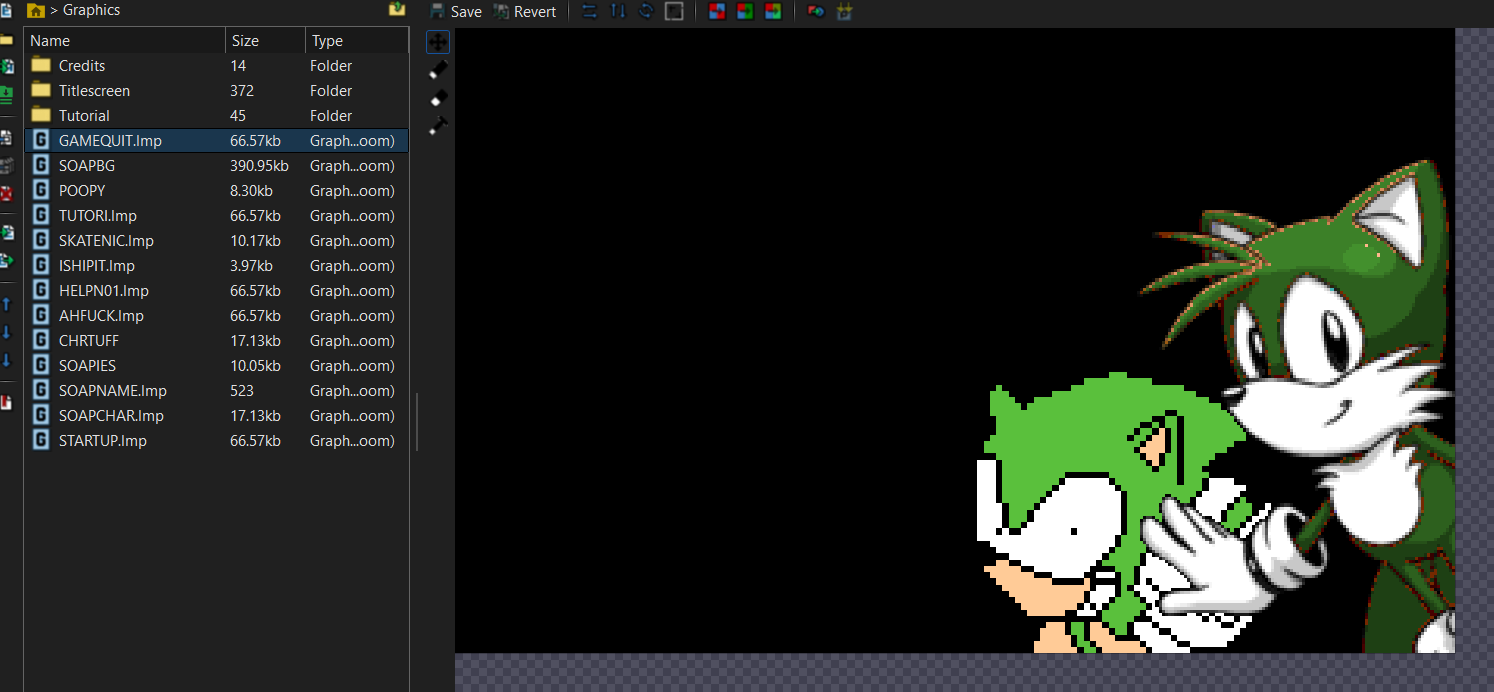Click the yellow arrows optimize icon
This screenshot has height=692, width=1494.
[844, 11]
